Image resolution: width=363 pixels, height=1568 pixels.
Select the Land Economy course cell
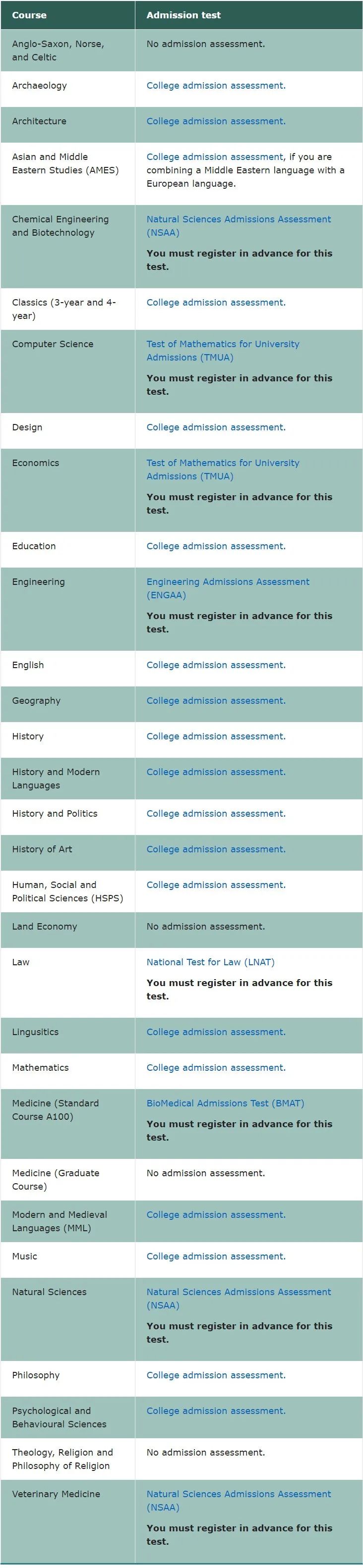[x=45, y=927]
